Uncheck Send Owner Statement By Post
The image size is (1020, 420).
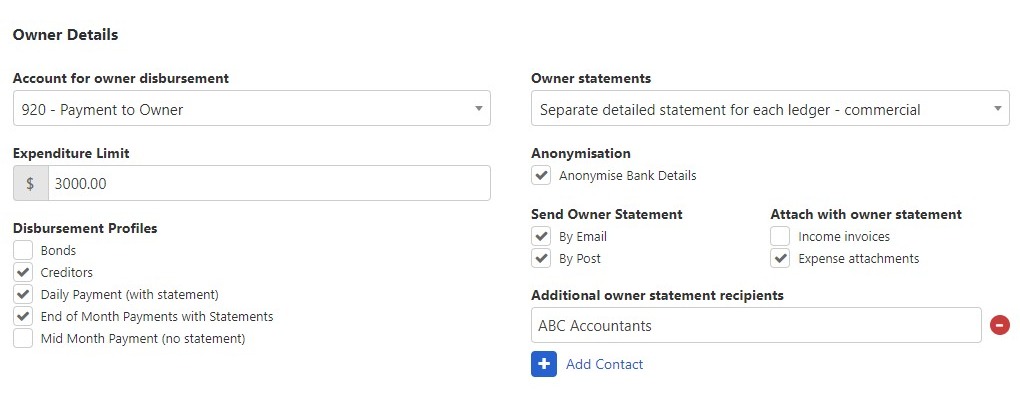(x=541, y=259)
